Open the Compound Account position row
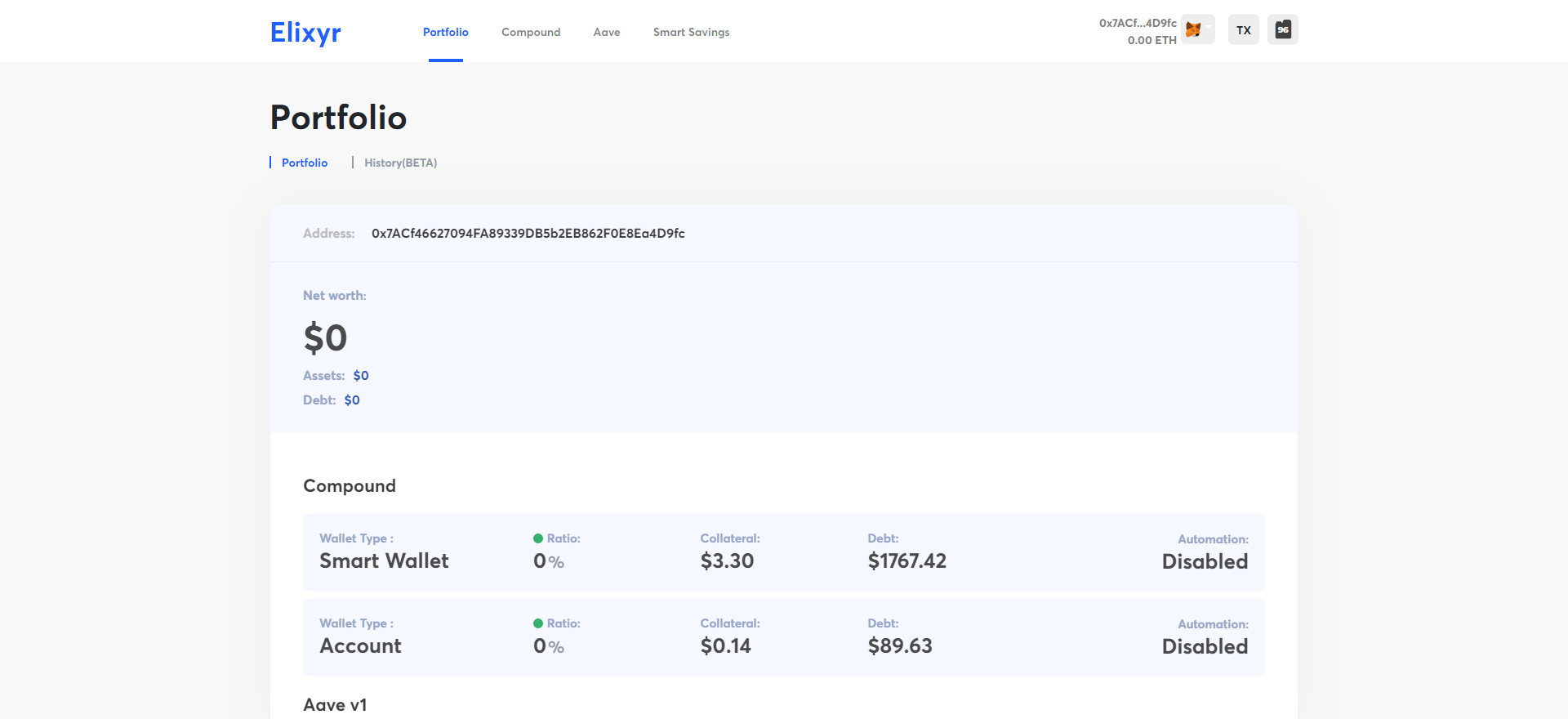The image size is (1568, 719). coord(783,636)
